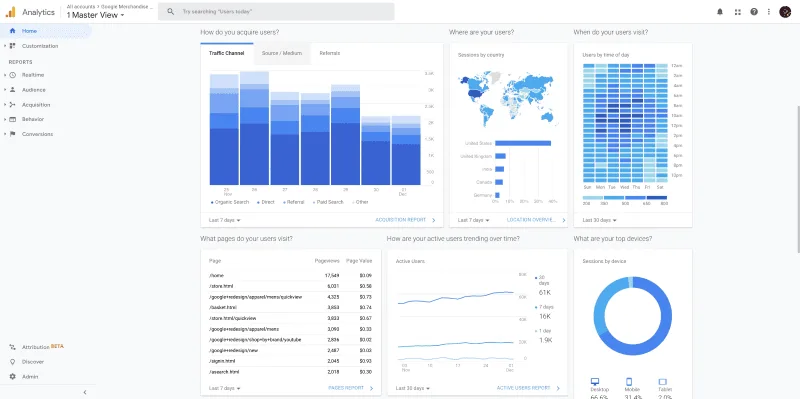800x399 pixels.
Task: Click the Google Analytics logo
Action: [x=11, y=12]
